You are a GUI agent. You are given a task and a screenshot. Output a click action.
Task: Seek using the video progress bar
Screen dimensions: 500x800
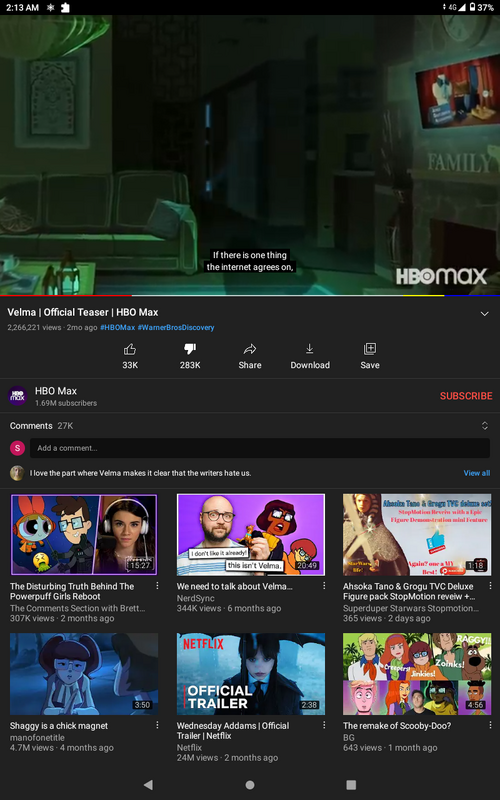coord(250,295)
